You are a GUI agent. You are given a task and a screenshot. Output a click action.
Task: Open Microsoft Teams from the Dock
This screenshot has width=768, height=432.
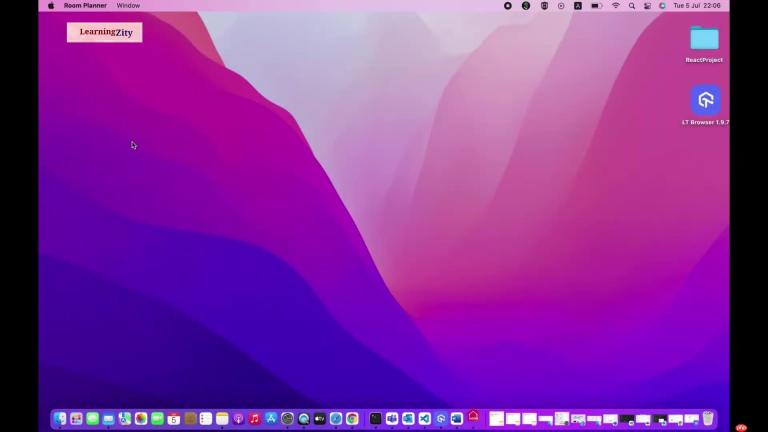coord(392,419)
